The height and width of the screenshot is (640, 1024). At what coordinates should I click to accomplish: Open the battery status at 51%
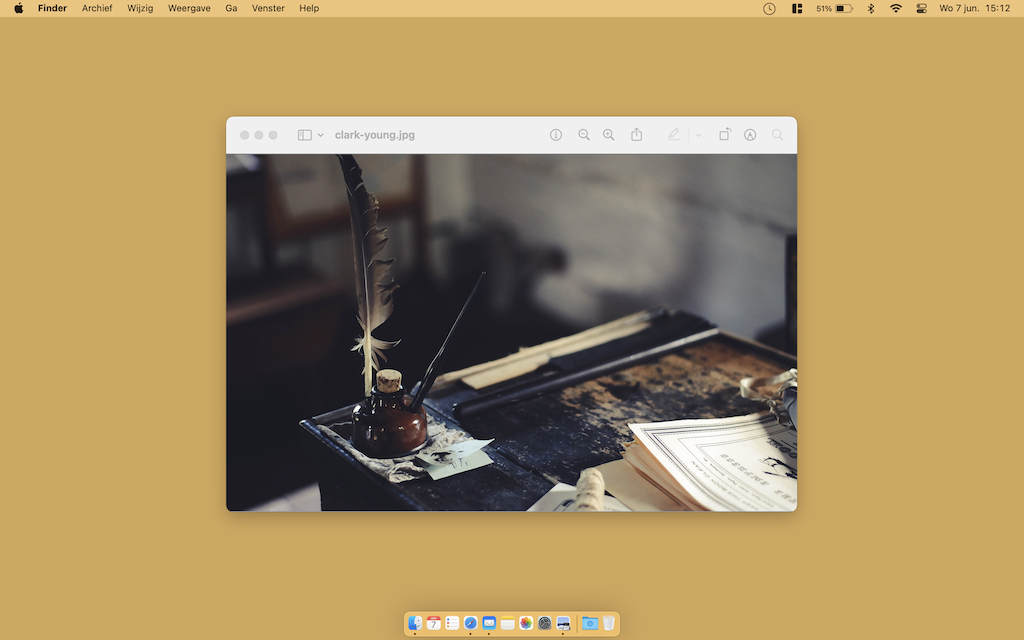(x=834, y=8)
